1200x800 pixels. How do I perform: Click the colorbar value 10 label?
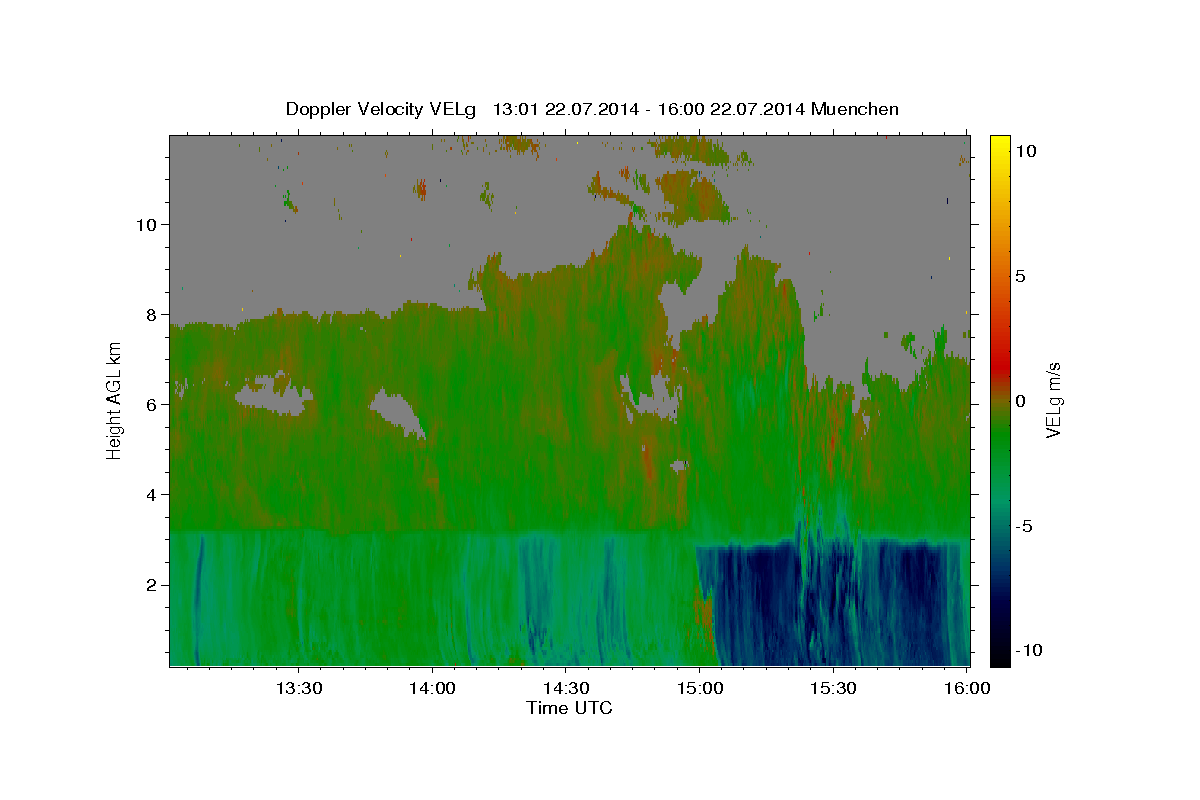click(x=1026, y=151)
